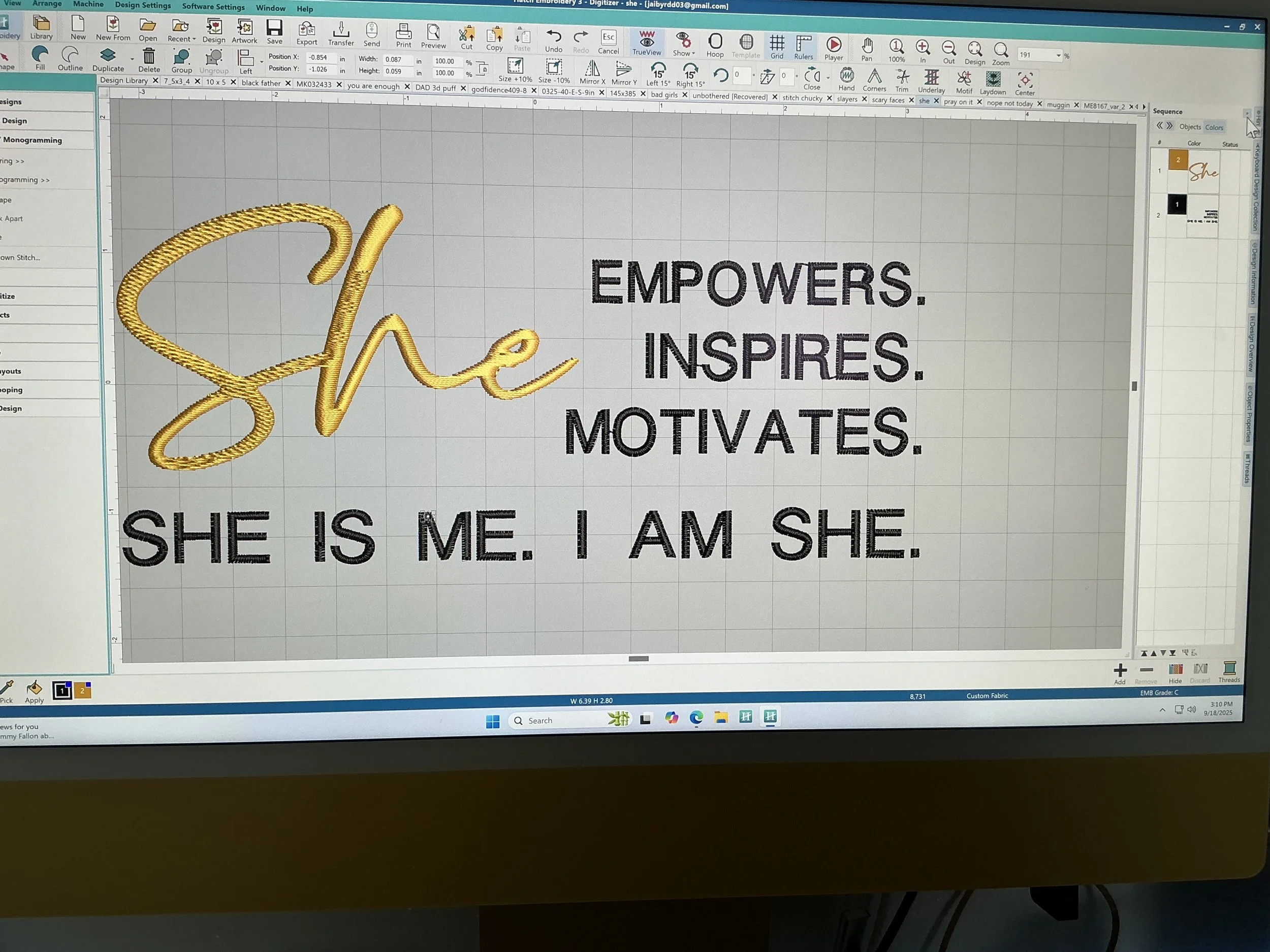Screen dimensions: 1270x952
Task: Open the zoom percentage dropdown
Action: coord(1058,56)
